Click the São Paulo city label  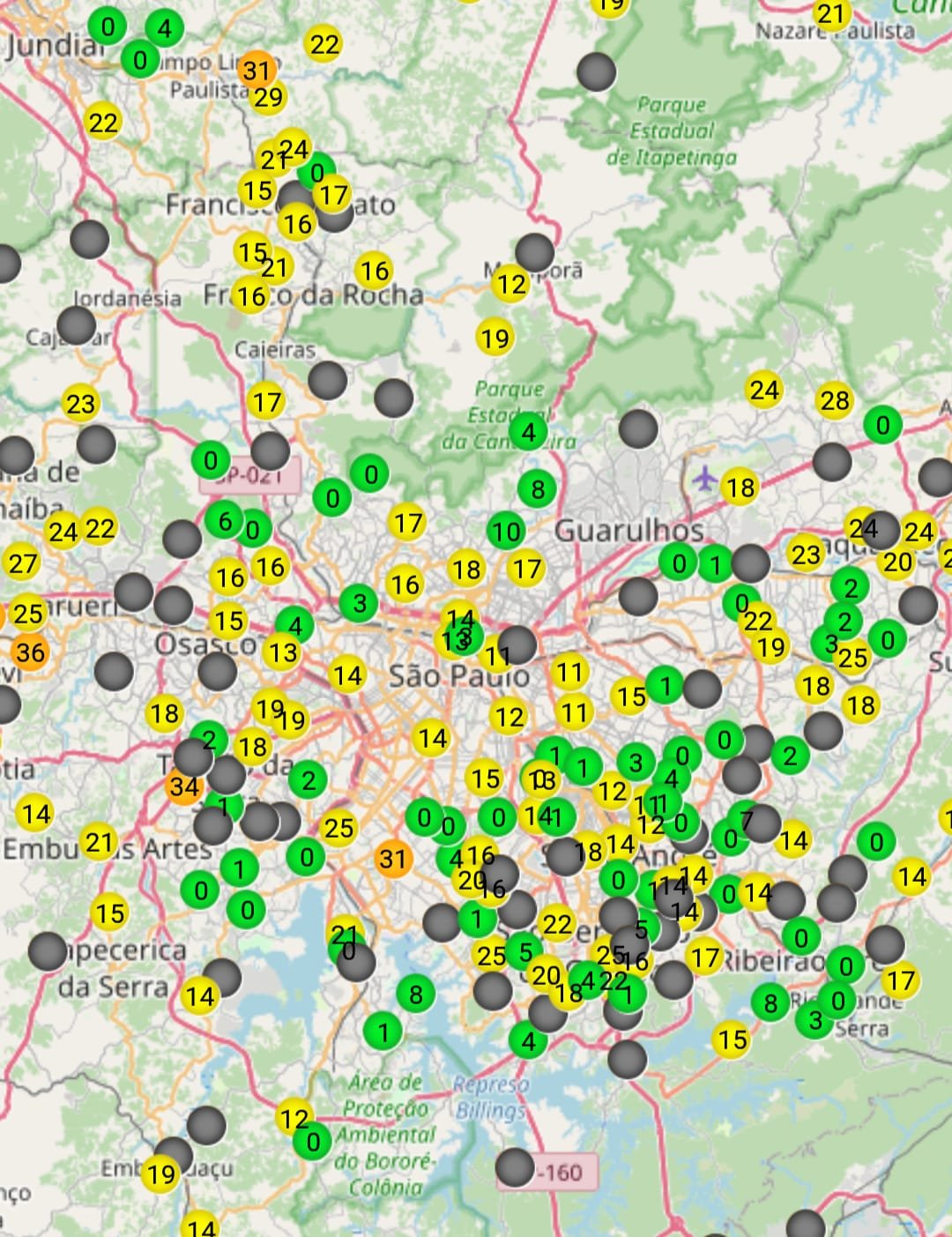pyautogui.click(x=458, y=676)
